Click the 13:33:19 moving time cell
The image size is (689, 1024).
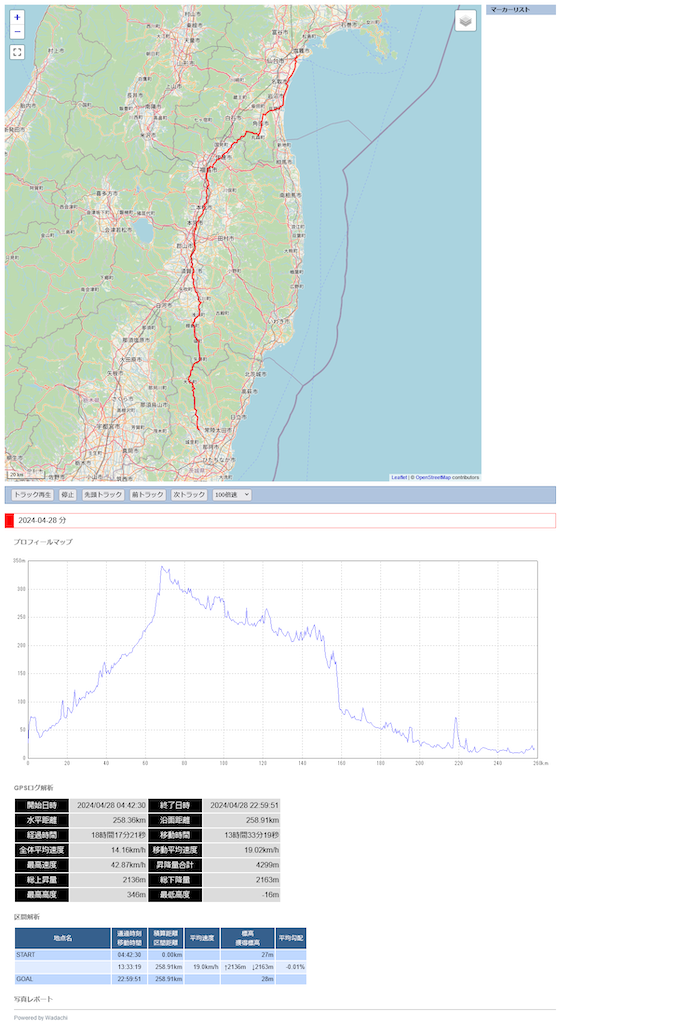[x=129, y=967]
